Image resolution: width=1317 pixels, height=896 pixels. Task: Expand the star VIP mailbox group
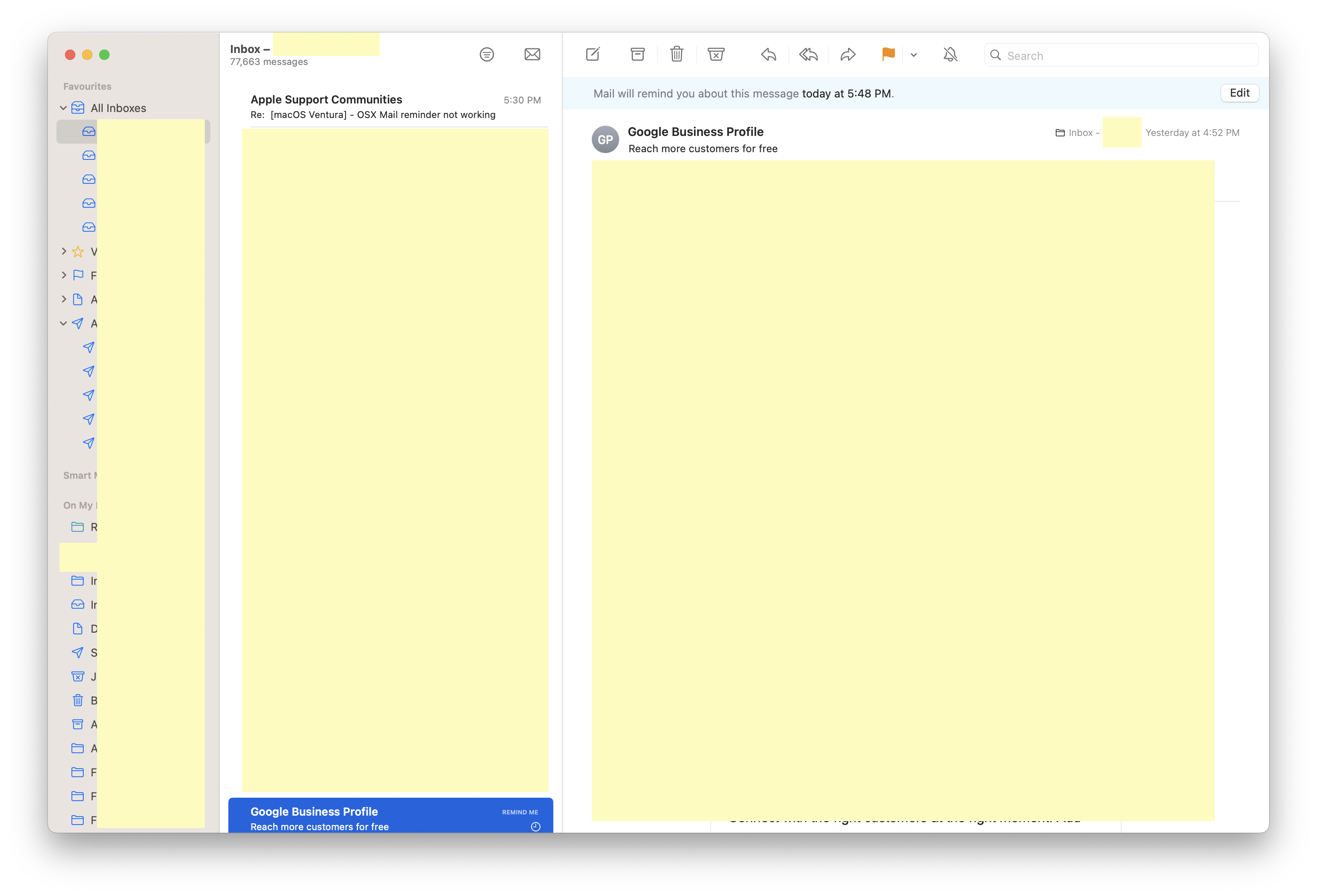point(64,251)
